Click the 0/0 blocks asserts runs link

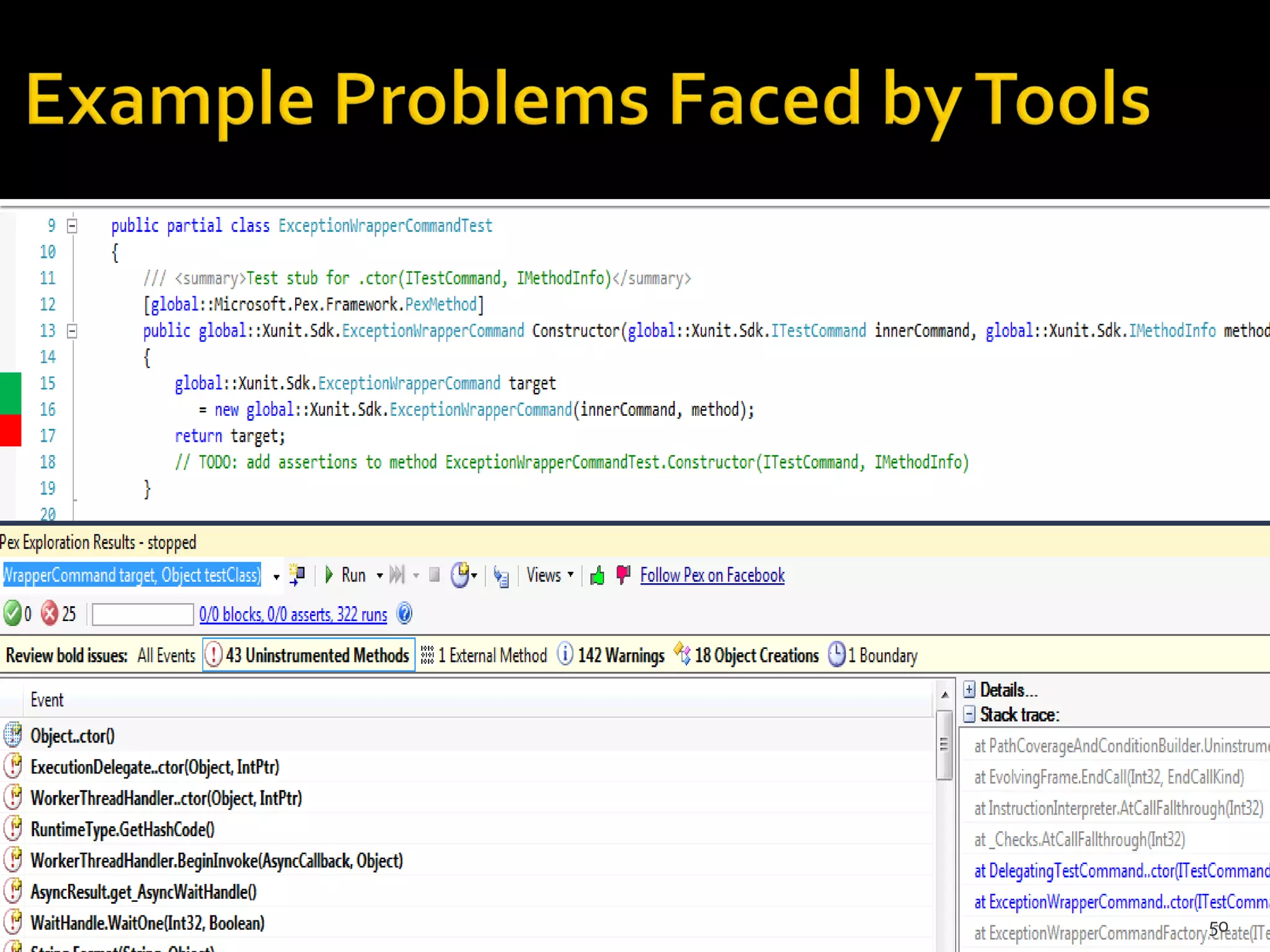coord(293,615)
